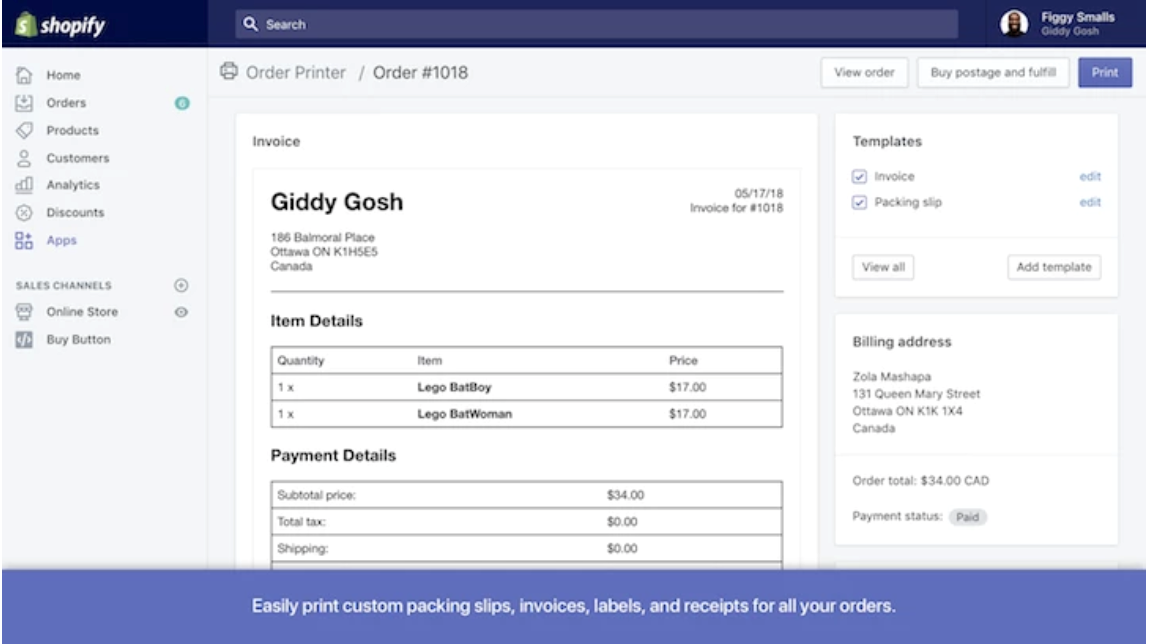1150x644 pixels.
Task: Click the Customers person icon
Action: click(x=25, y=158)
